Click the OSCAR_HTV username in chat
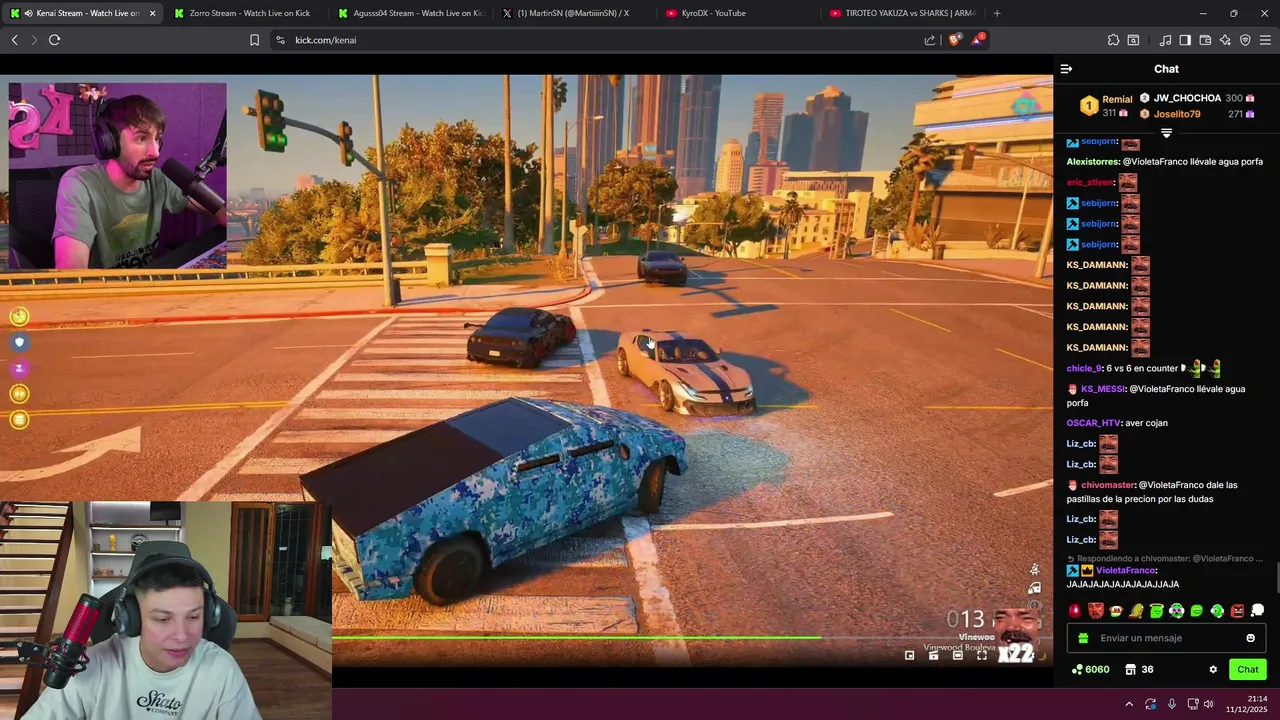The width and height of the screenshot is (1280, 720). pos(1094,423)
